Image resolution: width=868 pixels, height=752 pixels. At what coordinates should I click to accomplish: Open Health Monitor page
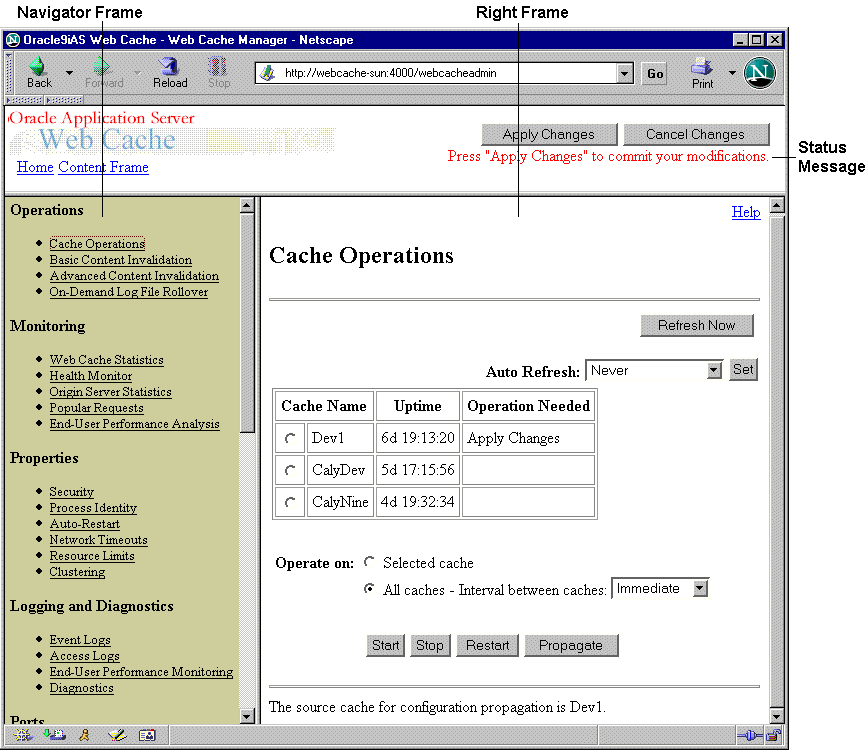point(91,376)
